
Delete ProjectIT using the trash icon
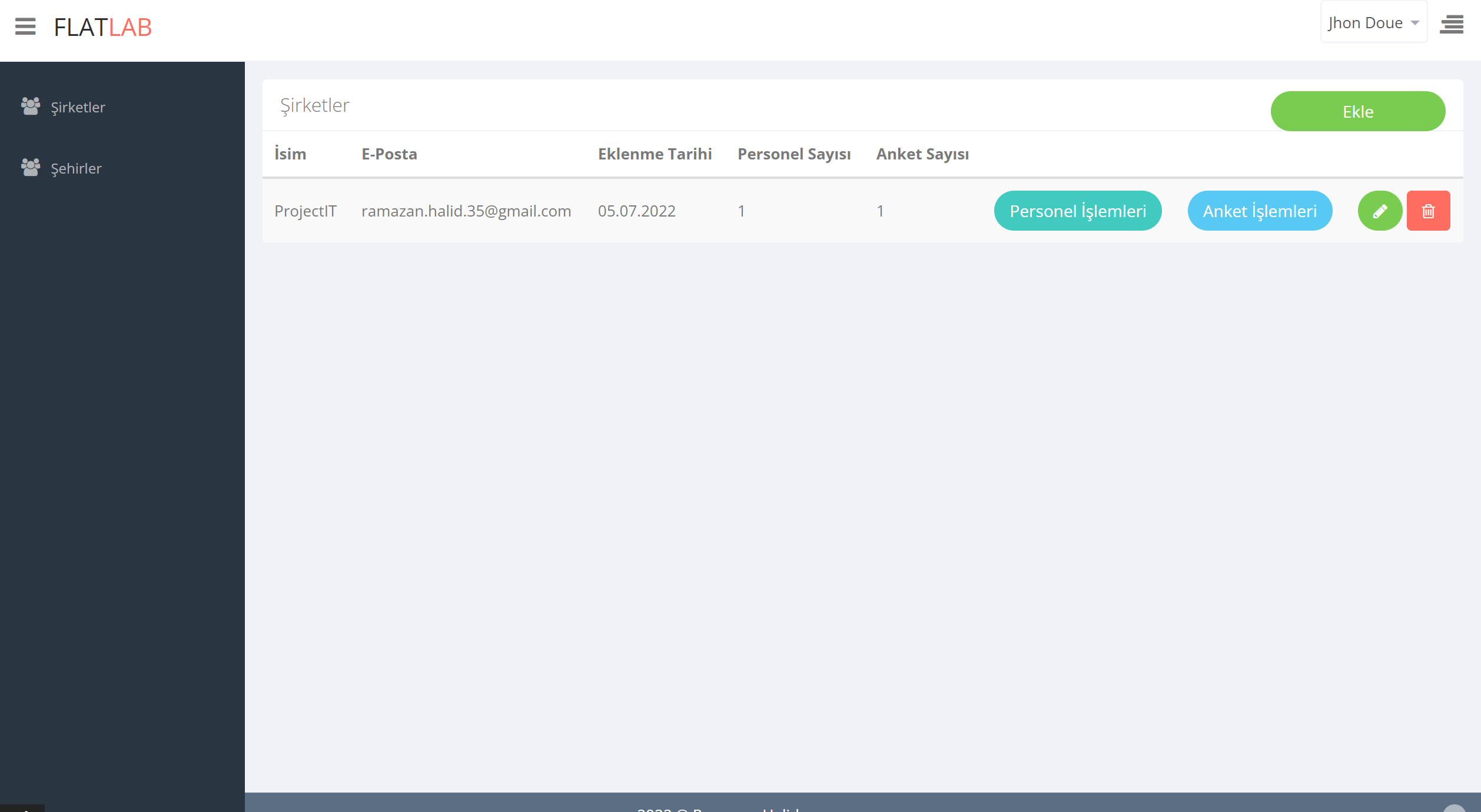point(1428,210)
